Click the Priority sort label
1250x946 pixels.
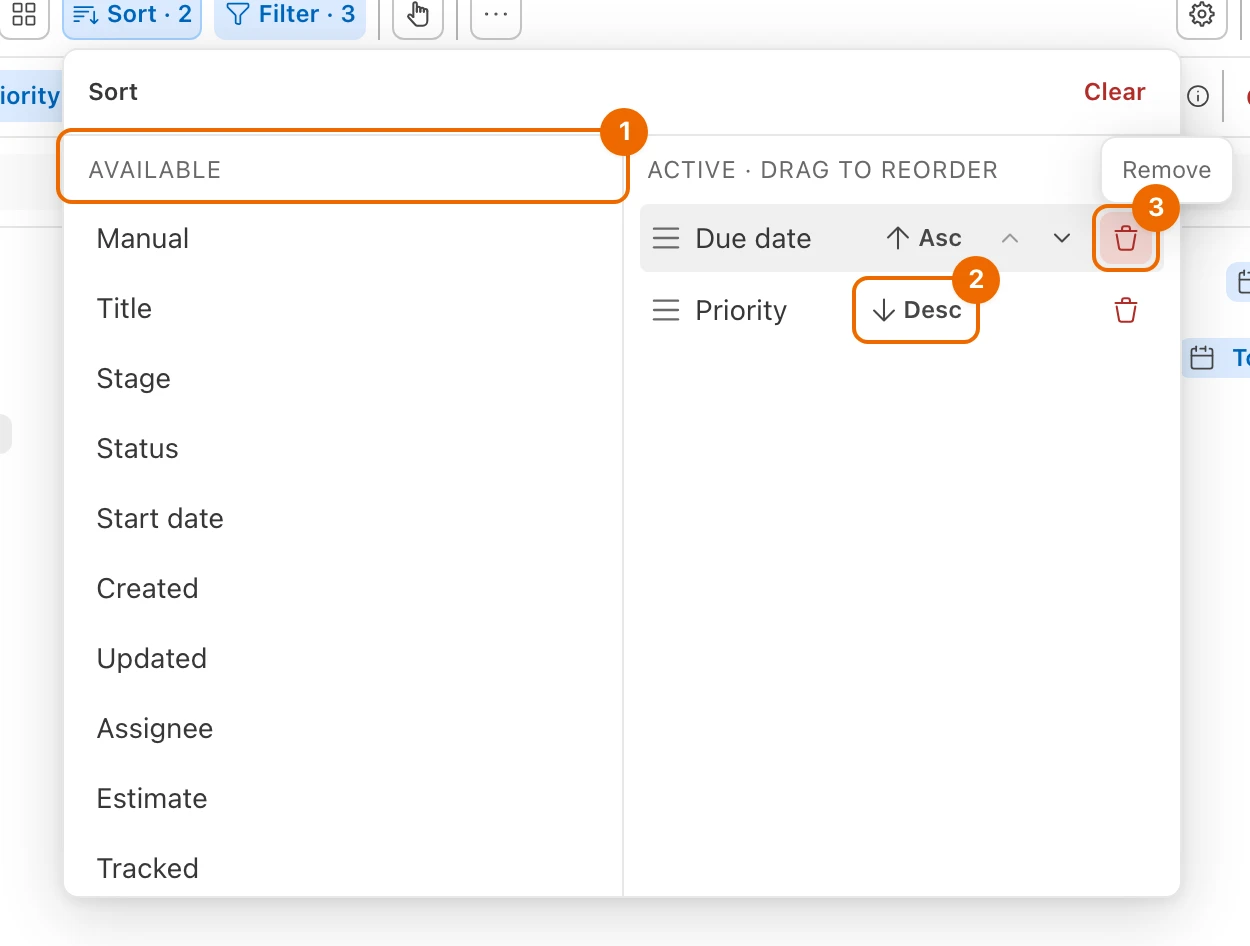click(x=741, y=311)
